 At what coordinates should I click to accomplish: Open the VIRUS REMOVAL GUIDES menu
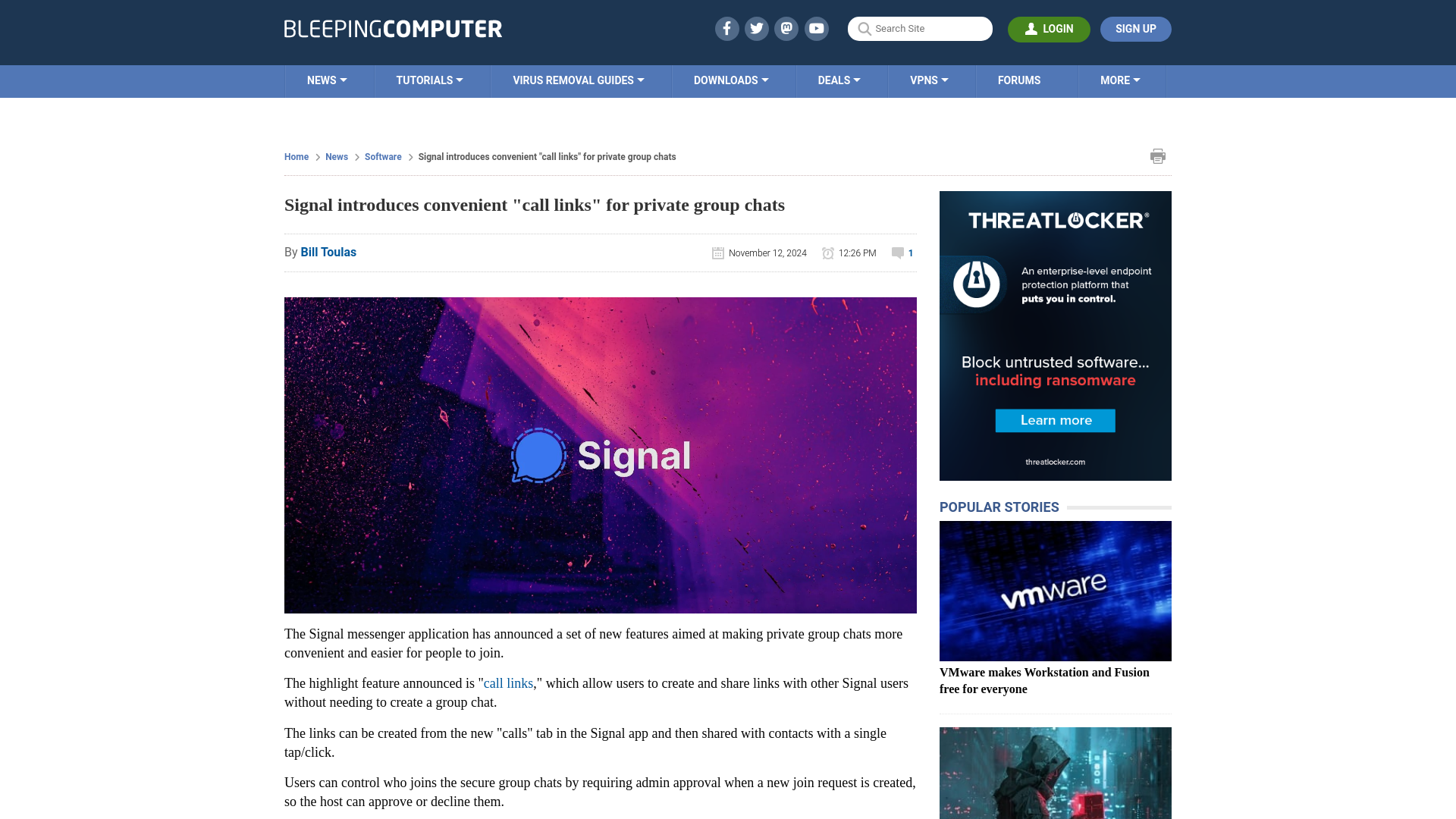point(578,80)
